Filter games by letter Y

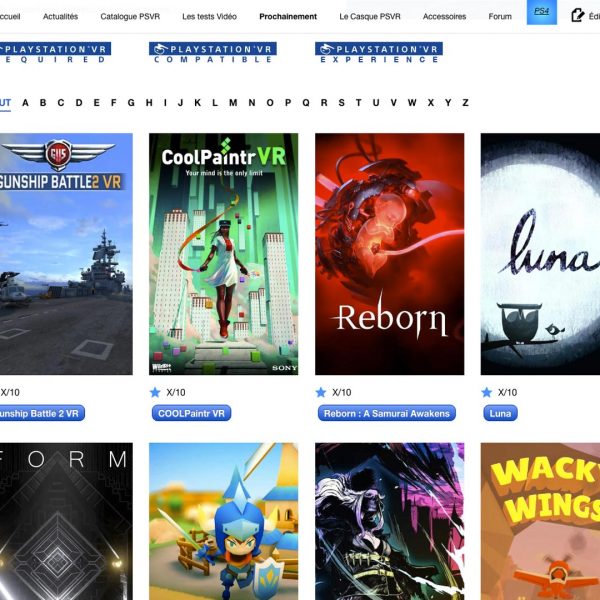tap(448, 103)
